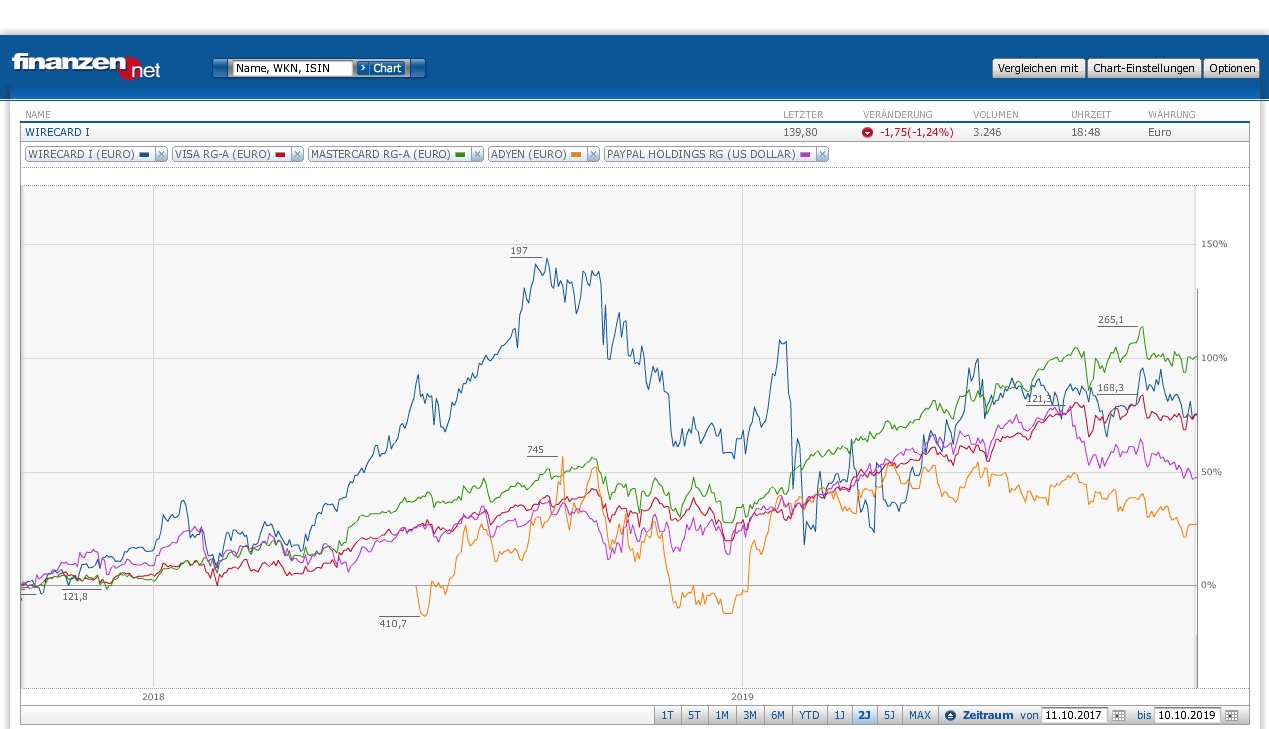Click the 2018 year marker on the axis

coord(153,697)
